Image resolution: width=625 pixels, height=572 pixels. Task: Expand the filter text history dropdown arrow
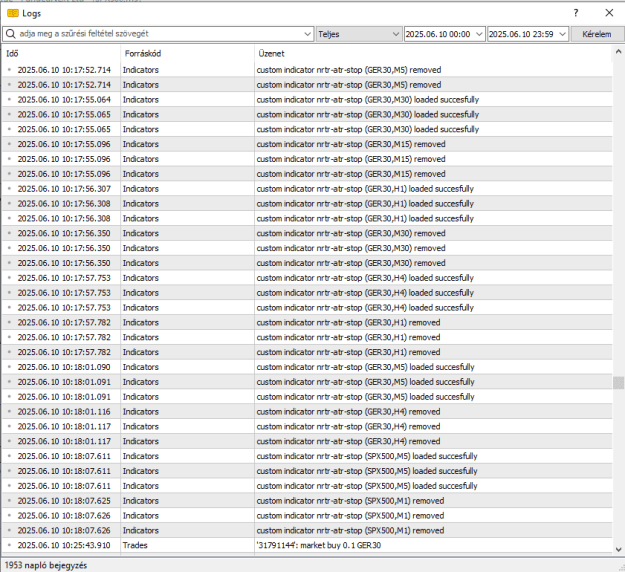click(307, 34)
